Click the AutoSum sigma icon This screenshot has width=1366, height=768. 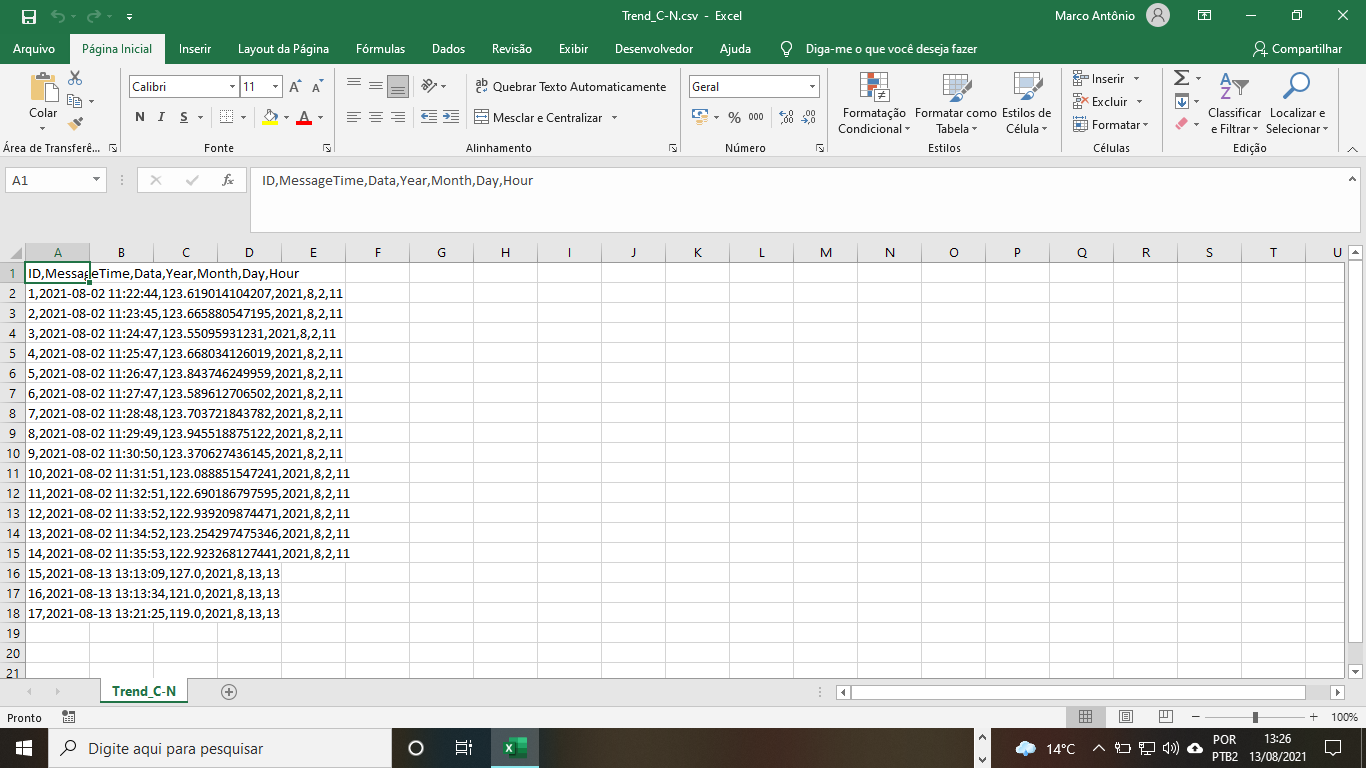coord(1181,78)
